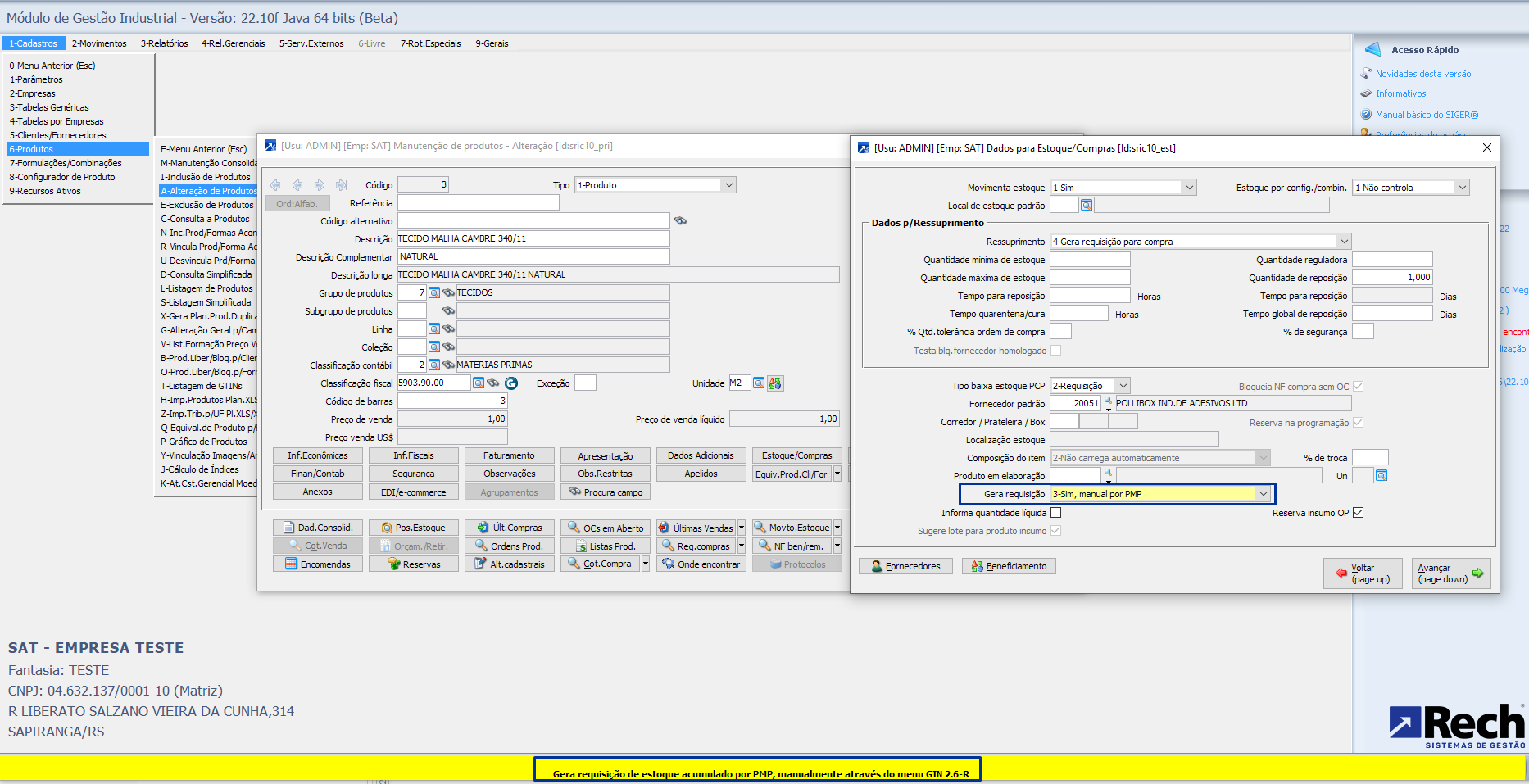Click the refresh icon beside Classificação fiscal
The image size is (1529, 784).
click(x=511, y=383)
